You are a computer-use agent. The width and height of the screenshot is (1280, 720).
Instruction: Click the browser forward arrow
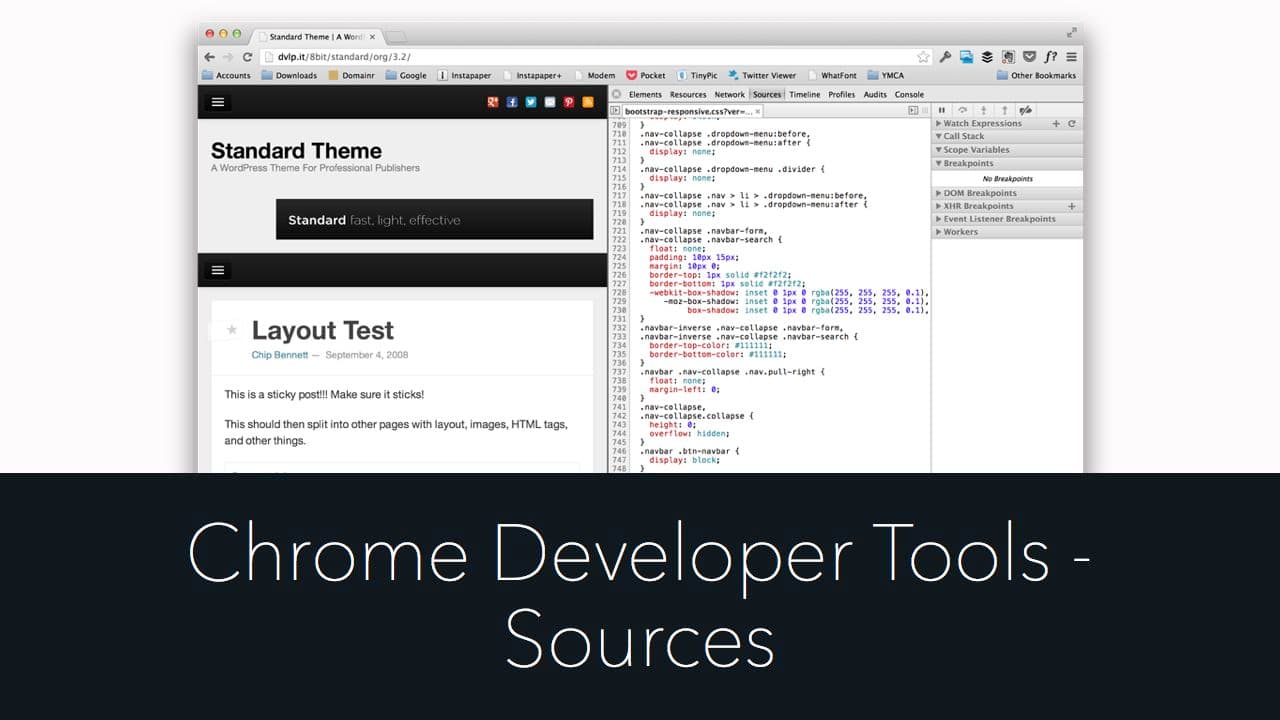[x=228, y=57]
